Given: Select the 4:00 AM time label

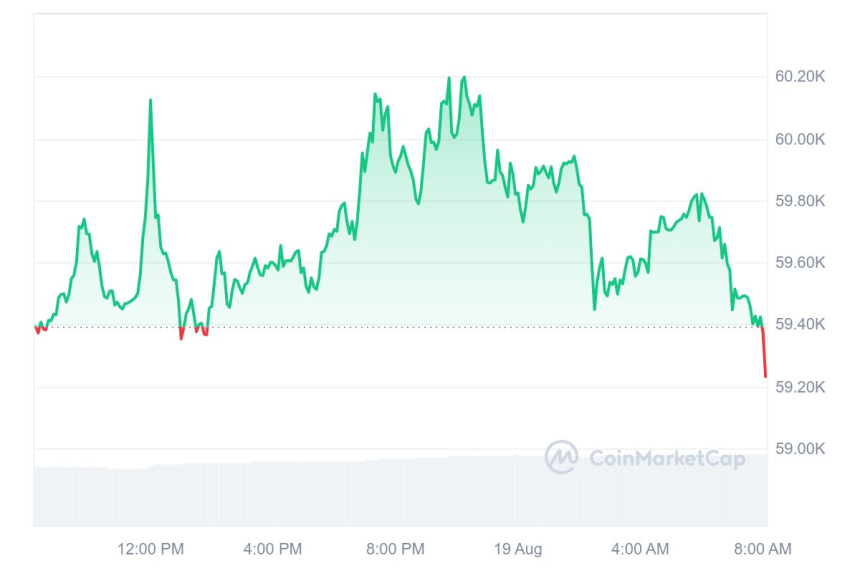Looking at the screenshot, I should coord(640,548).
